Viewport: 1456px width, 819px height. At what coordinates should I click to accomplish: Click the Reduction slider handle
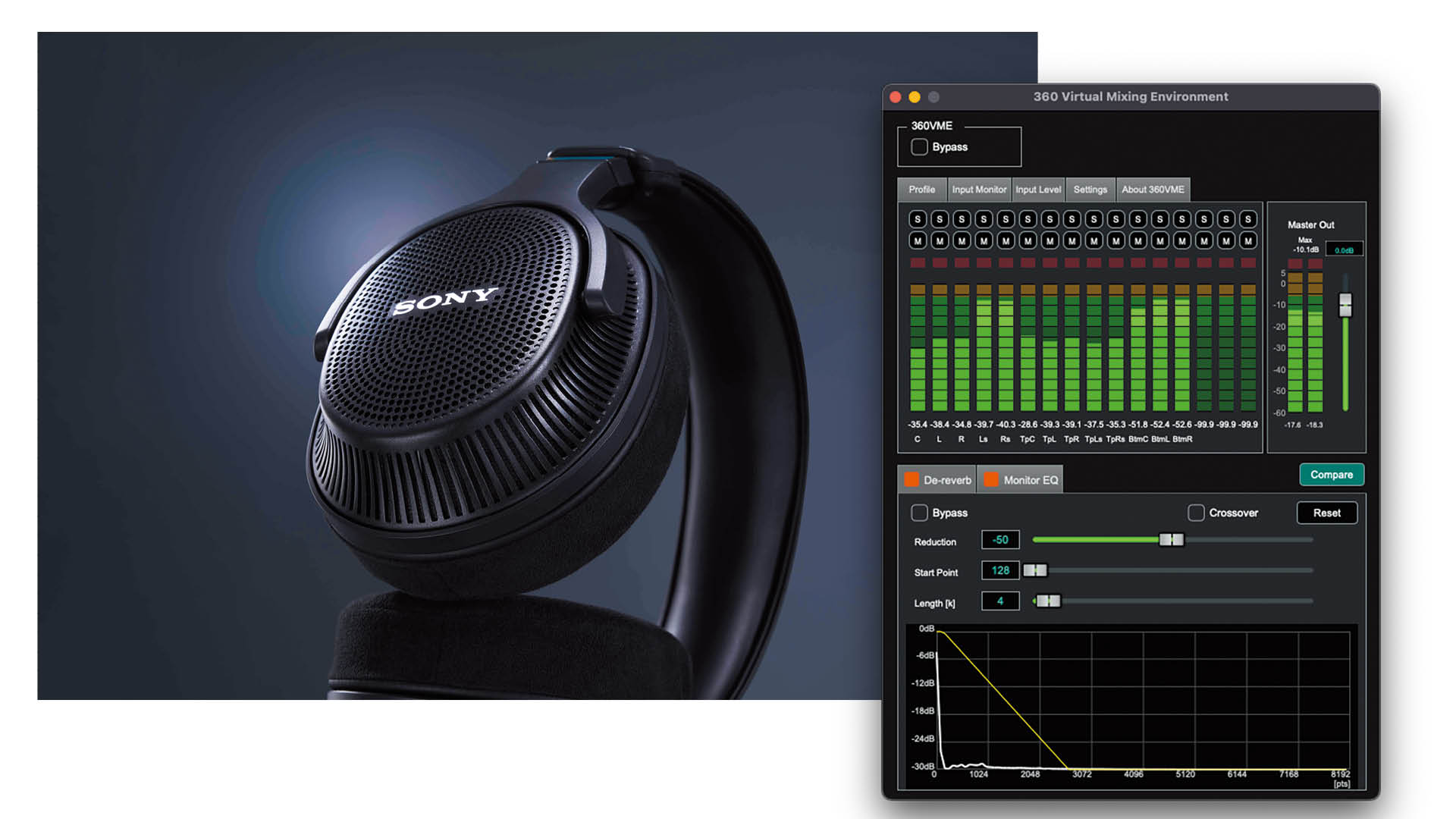1171,540
